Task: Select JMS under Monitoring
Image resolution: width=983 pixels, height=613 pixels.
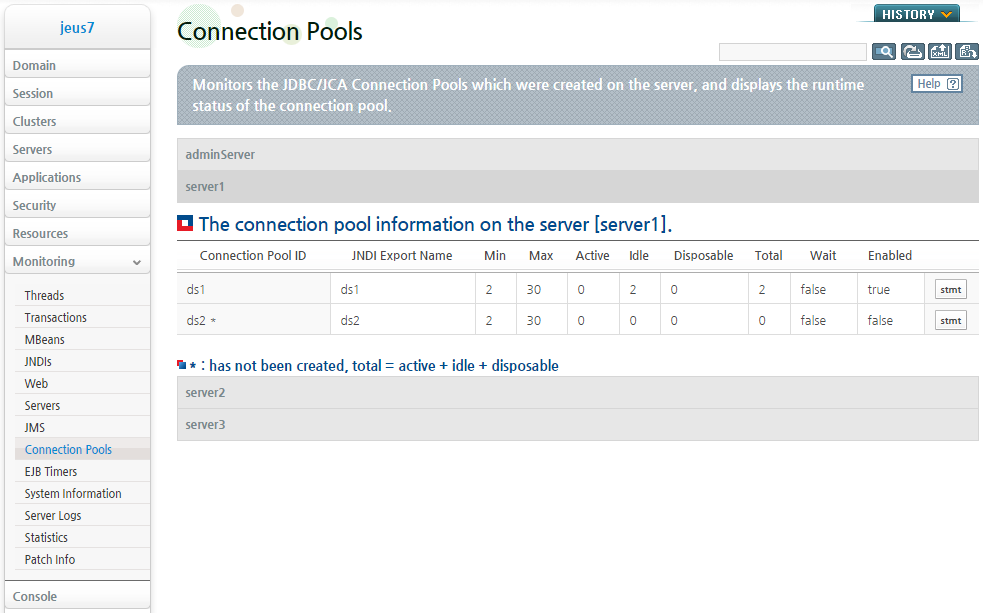Action: click(x=82, y=427)
